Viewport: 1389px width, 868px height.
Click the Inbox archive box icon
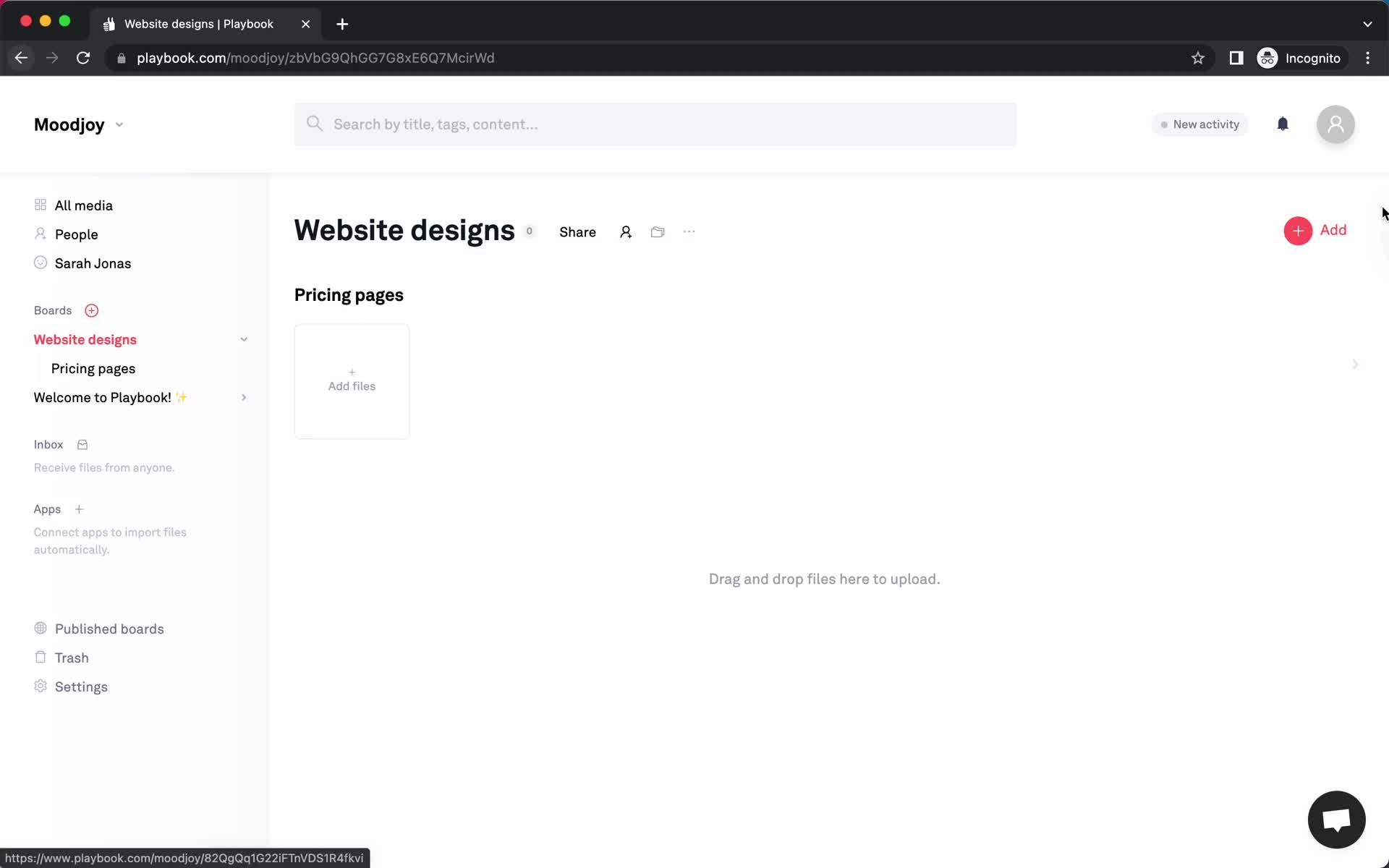tap(82, 443)
